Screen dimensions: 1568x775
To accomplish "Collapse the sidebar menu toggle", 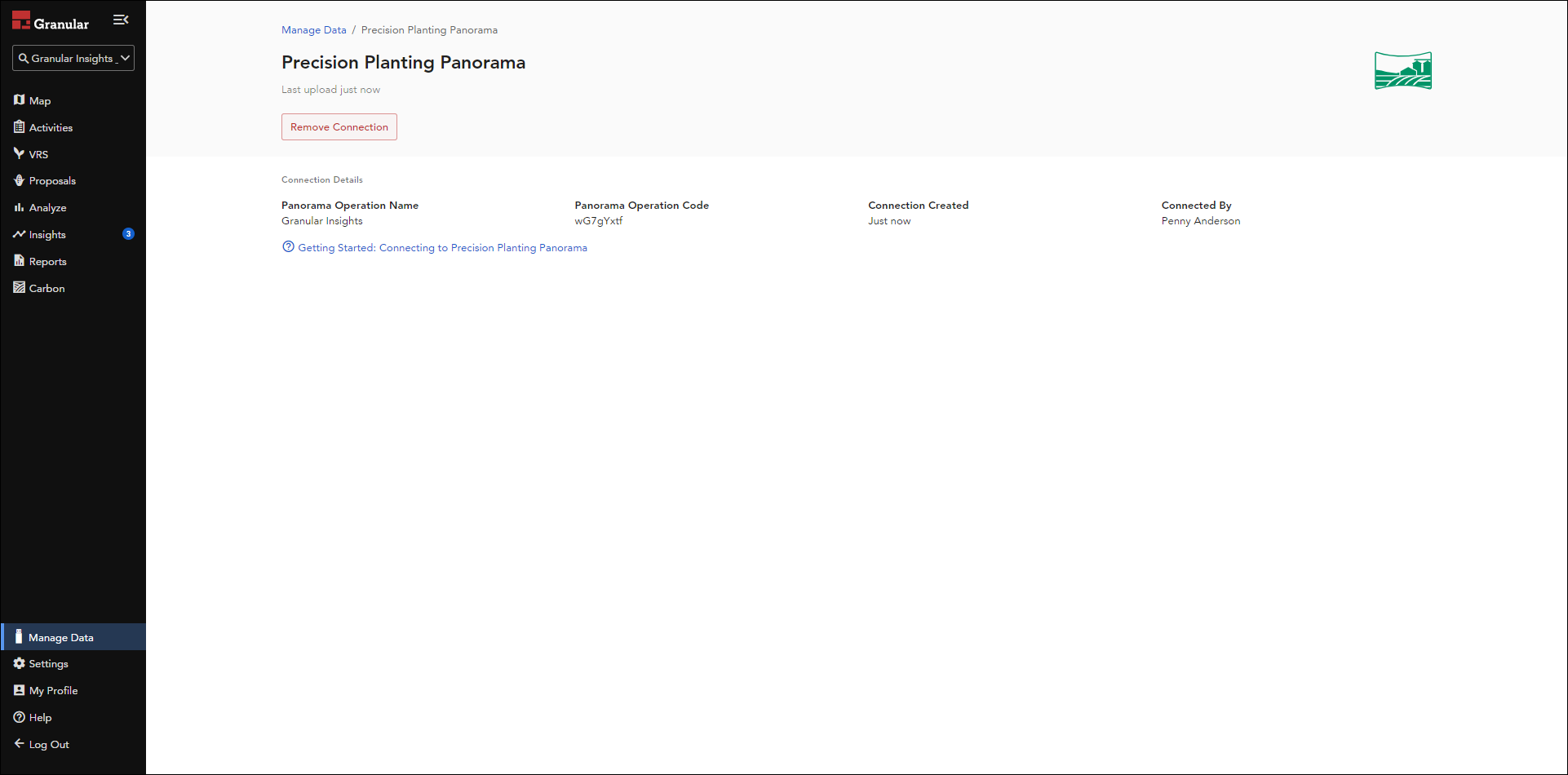I will [121, 20].
